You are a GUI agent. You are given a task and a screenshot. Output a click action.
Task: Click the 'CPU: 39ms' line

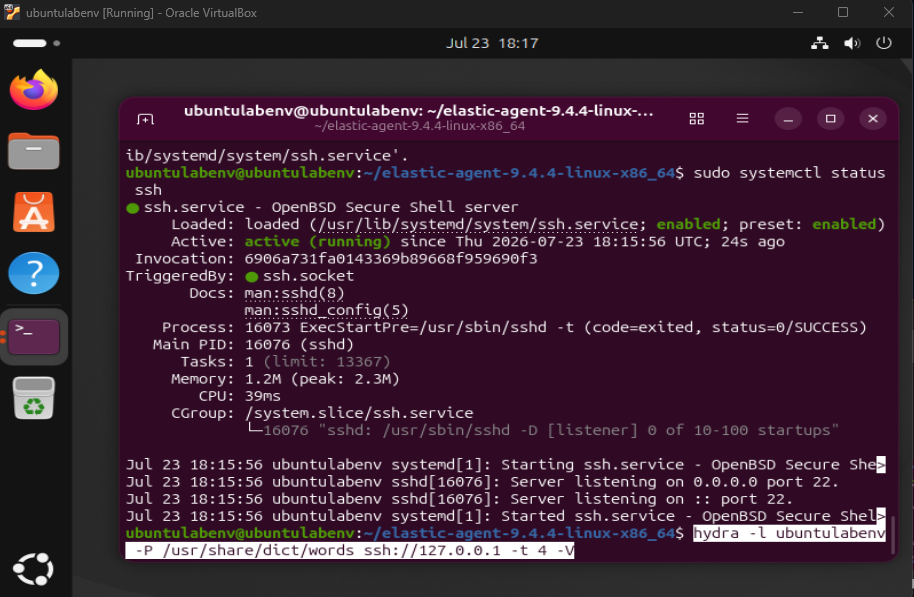pos(240,396)
